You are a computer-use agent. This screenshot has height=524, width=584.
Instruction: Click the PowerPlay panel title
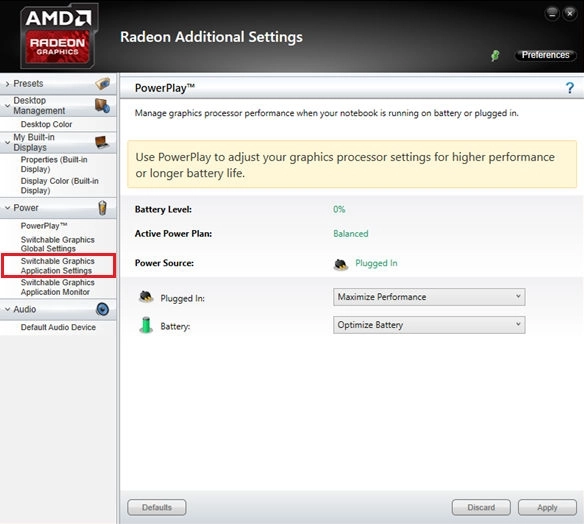(x=165, y=88)
